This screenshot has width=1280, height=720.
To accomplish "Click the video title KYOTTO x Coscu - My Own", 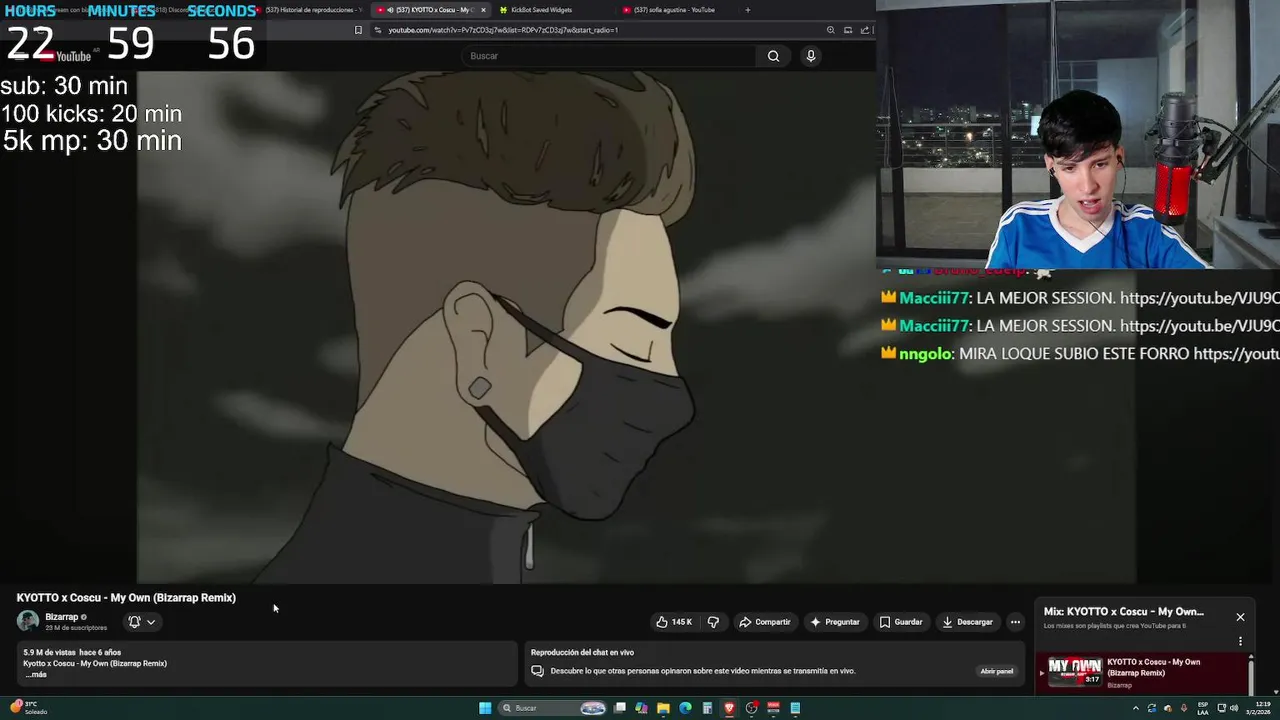I will click(126, 598).
